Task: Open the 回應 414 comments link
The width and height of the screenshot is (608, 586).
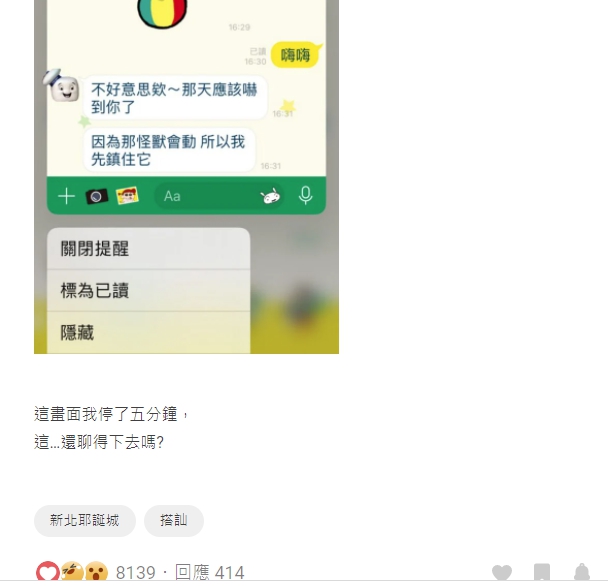Action: pyautogui.click(x=210, y=572)
